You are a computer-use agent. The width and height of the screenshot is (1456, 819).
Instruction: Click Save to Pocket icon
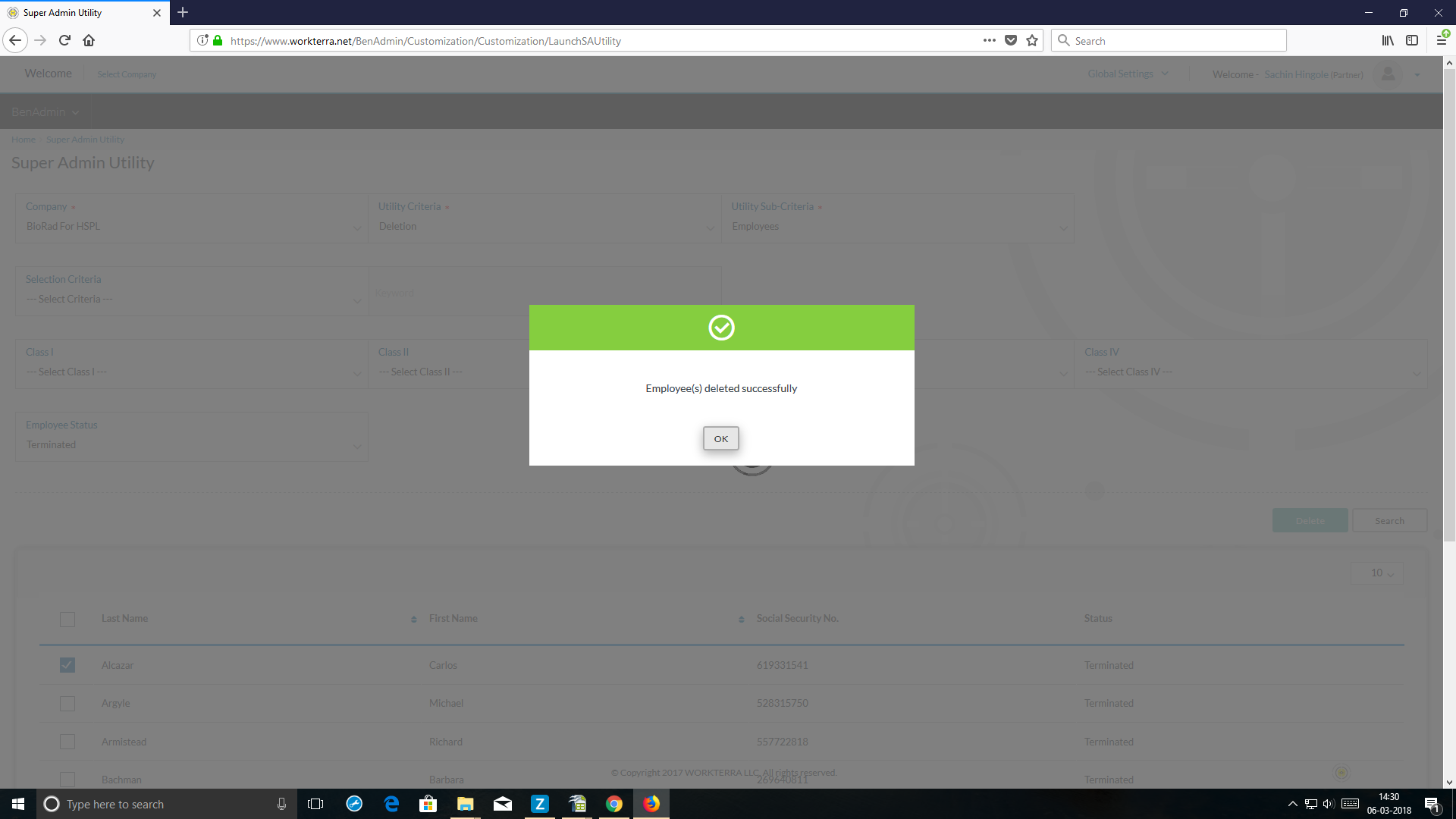click(1011, 40)
